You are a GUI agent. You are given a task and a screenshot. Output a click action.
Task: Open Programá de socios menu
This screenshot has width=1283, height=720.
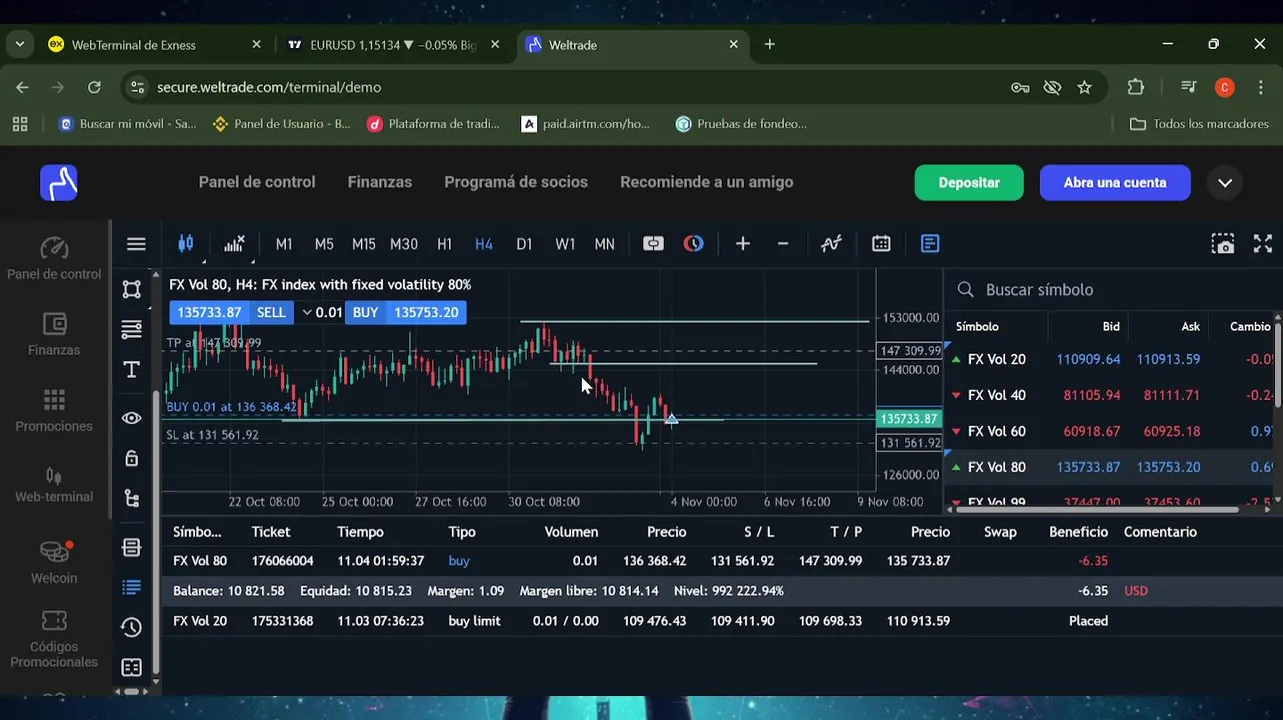[516, 182]
